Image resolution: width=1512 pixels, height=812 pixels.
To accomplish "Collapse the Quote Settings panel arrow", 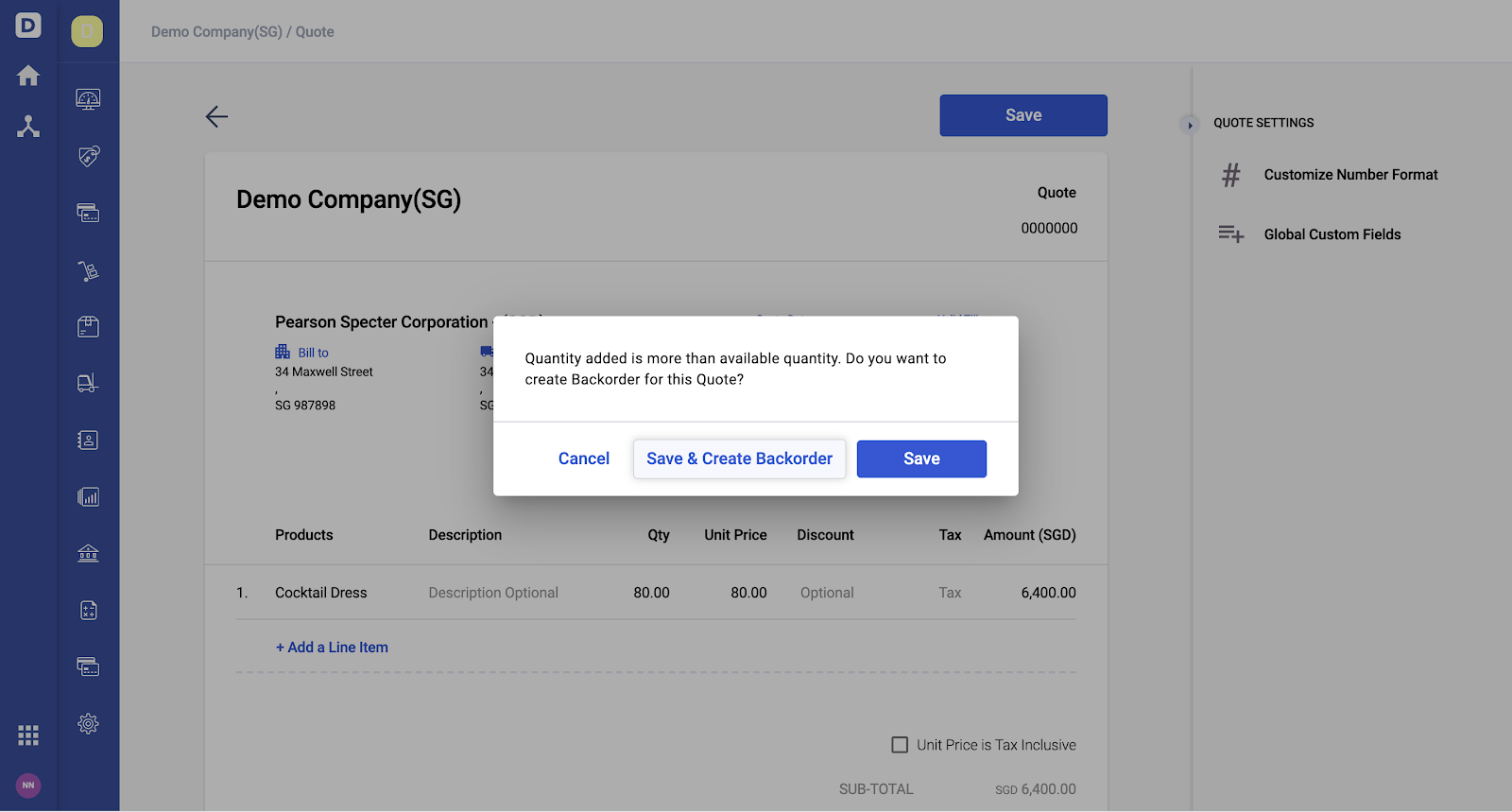I will click(x=1190, y=125).
